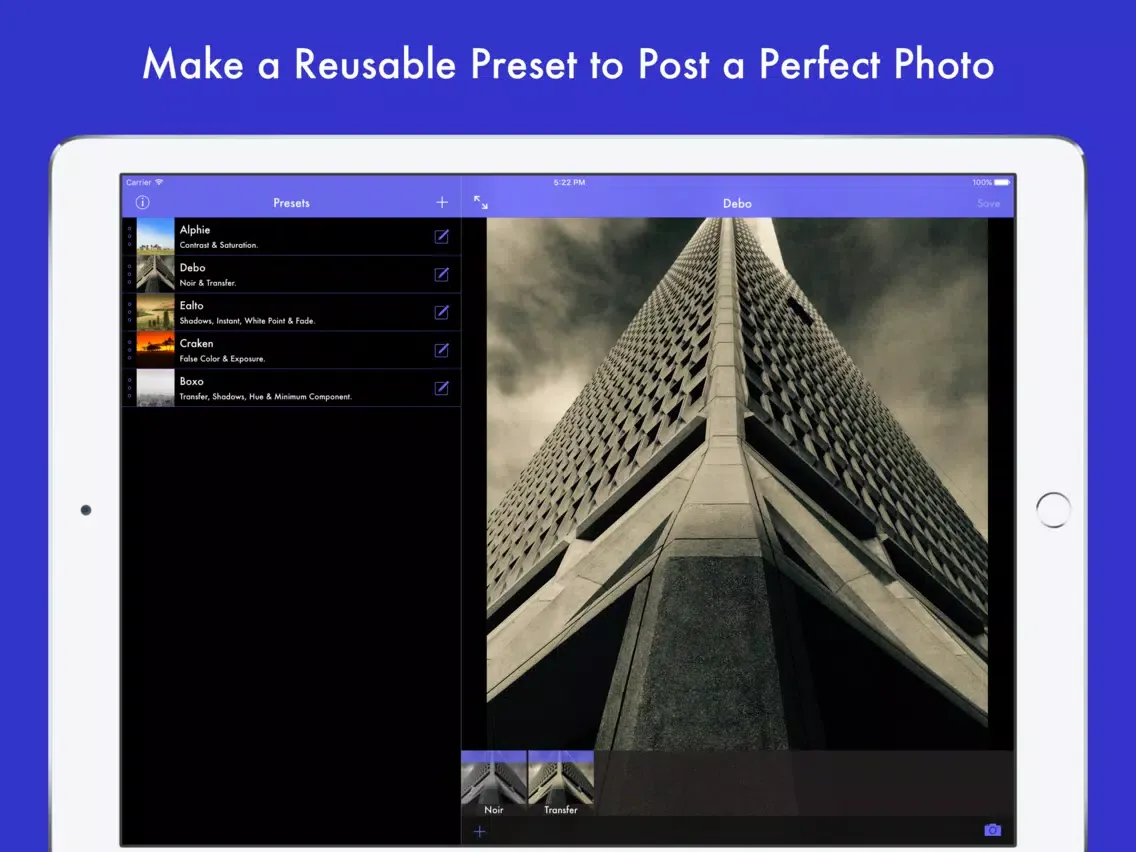The image size is (1136, 852).
Task: Edit the Alphie preset
Action: [441, 236]
